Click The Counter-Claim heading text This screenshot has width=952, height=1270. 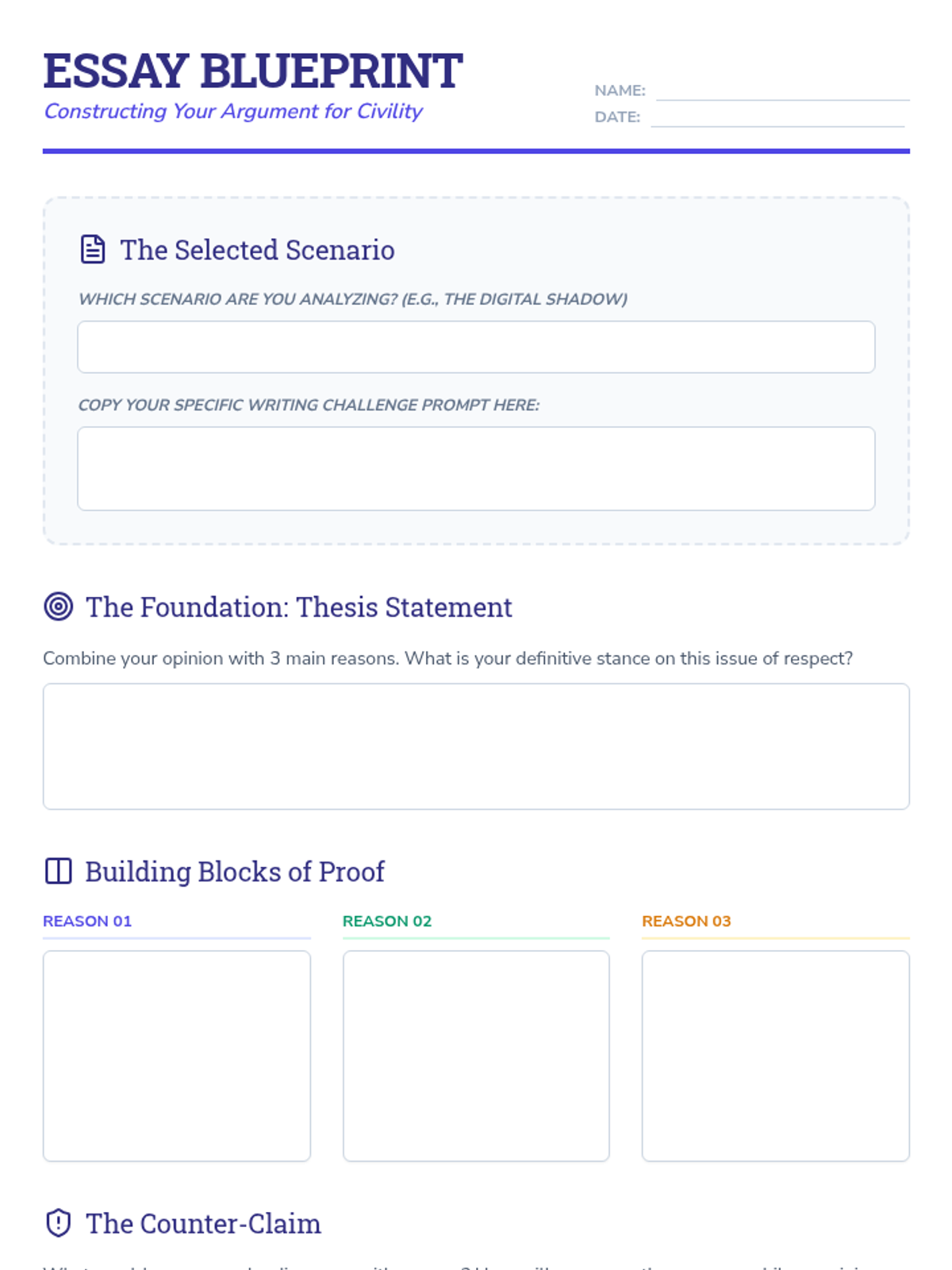pos(204,1224)
